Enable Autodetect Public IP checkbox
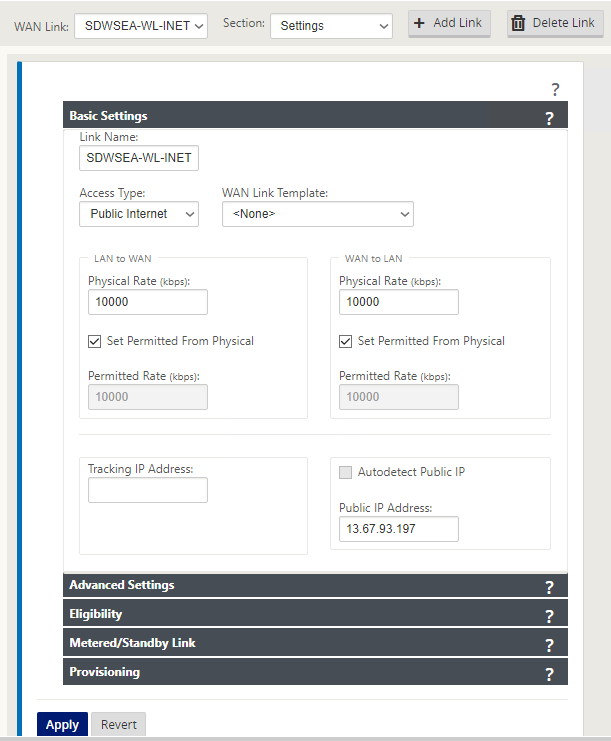The width and height of the screenshot is (611, 741). click(345, 472)
